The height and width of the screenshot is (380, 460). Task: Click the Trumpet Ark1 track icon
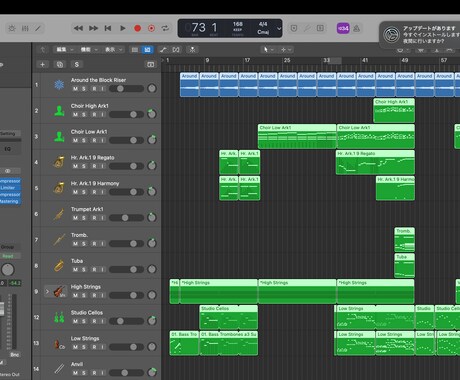click(x=59, y=214)
